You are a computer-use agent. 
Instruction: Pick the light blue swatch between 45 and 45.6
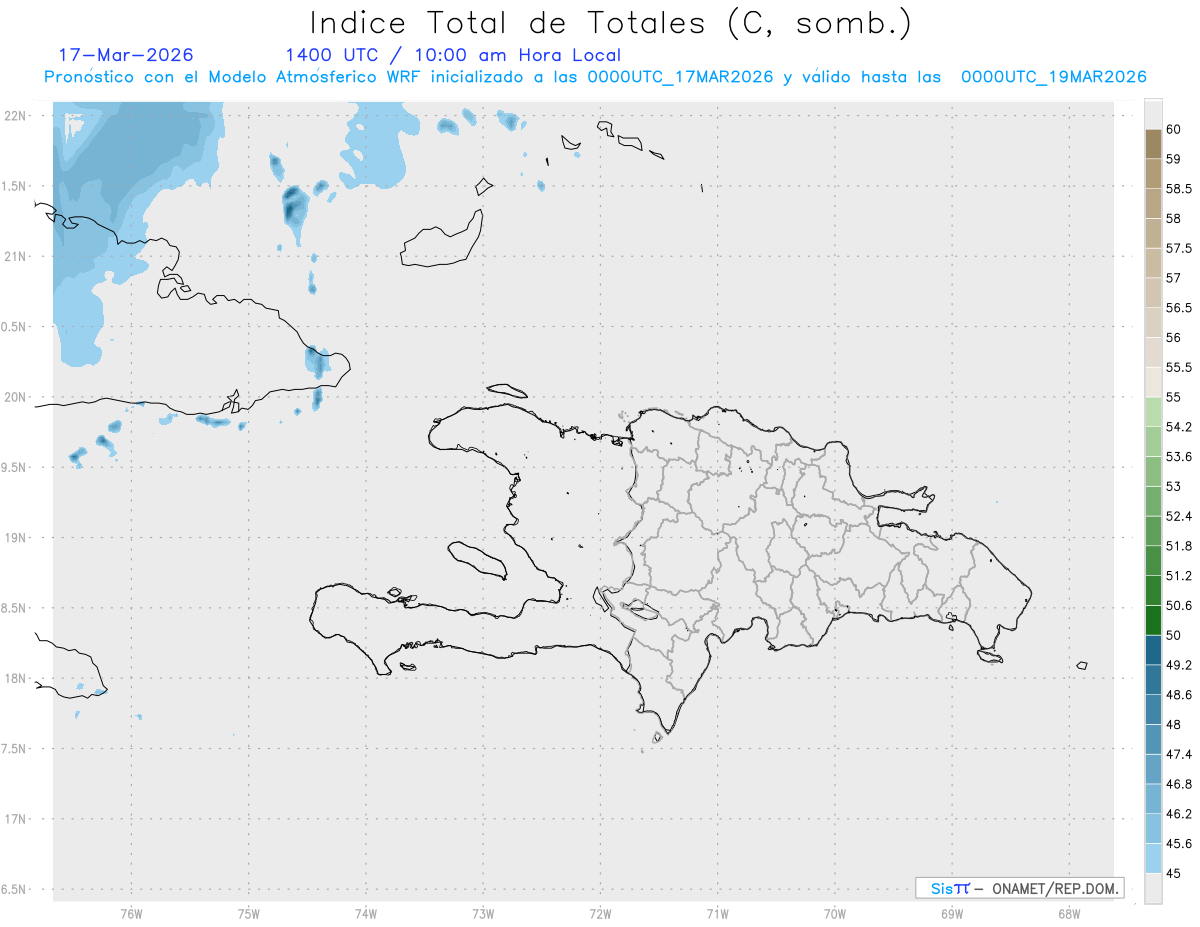1153,858
